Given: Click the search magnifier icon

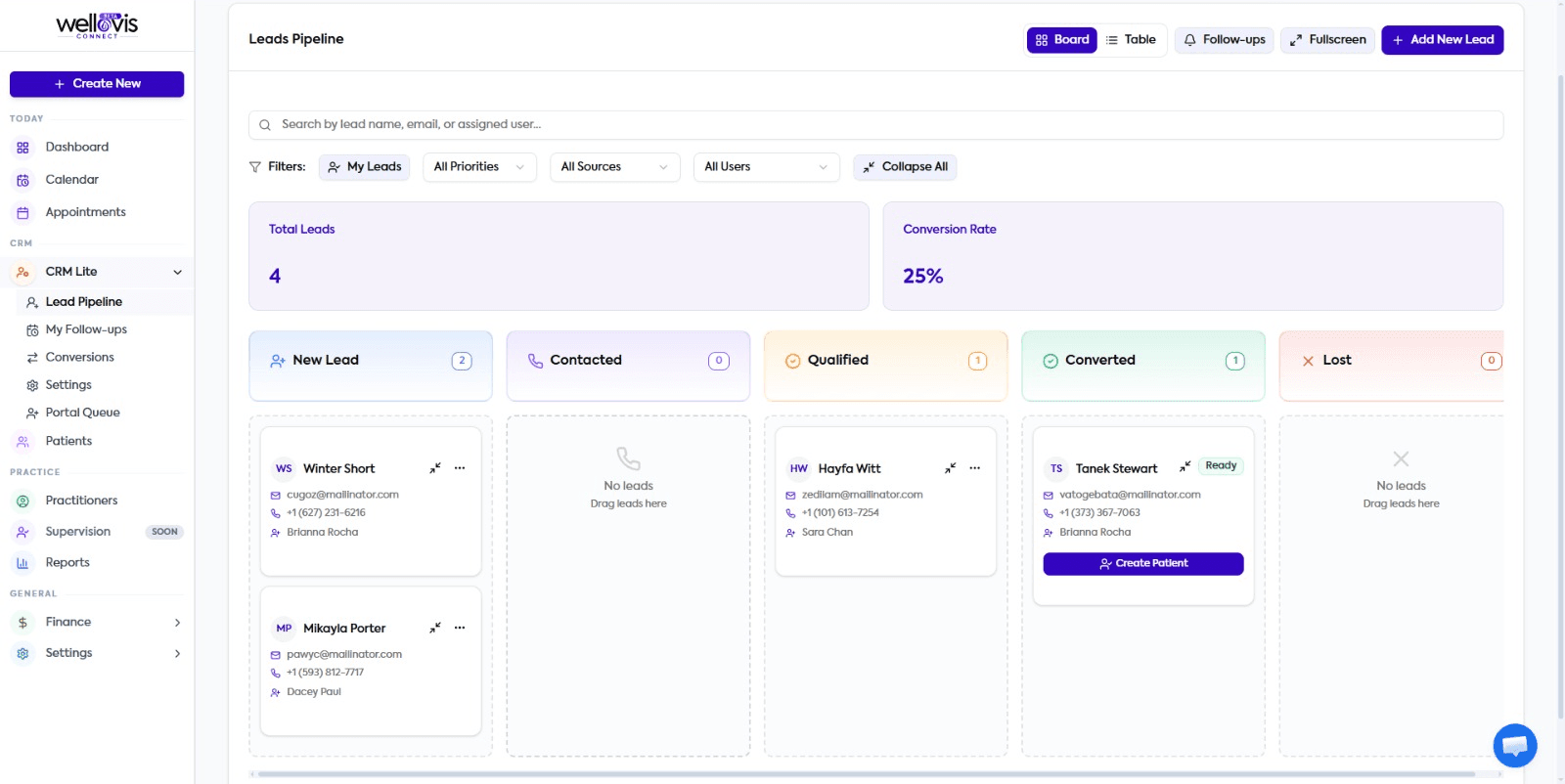Looking at the screenshot, I should (x=265, y=125).
